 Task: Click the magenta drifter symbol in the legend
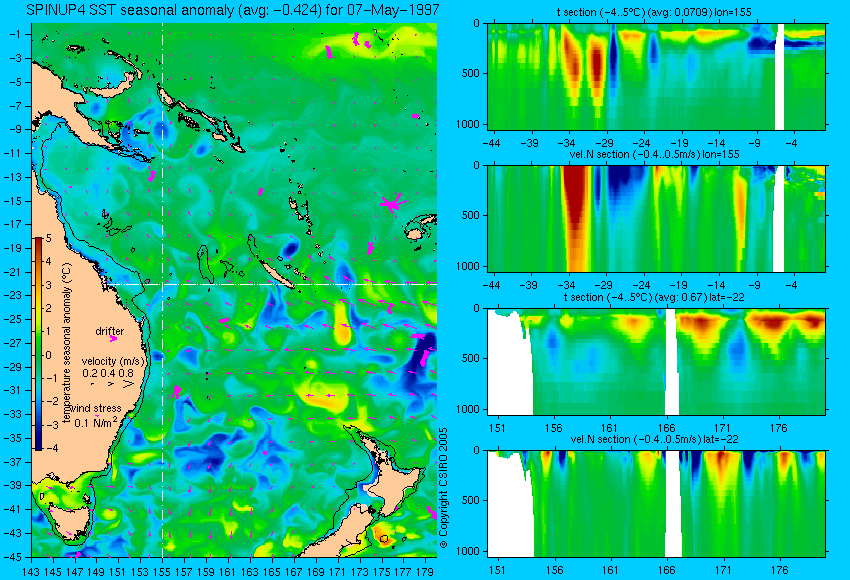(113, 339)
